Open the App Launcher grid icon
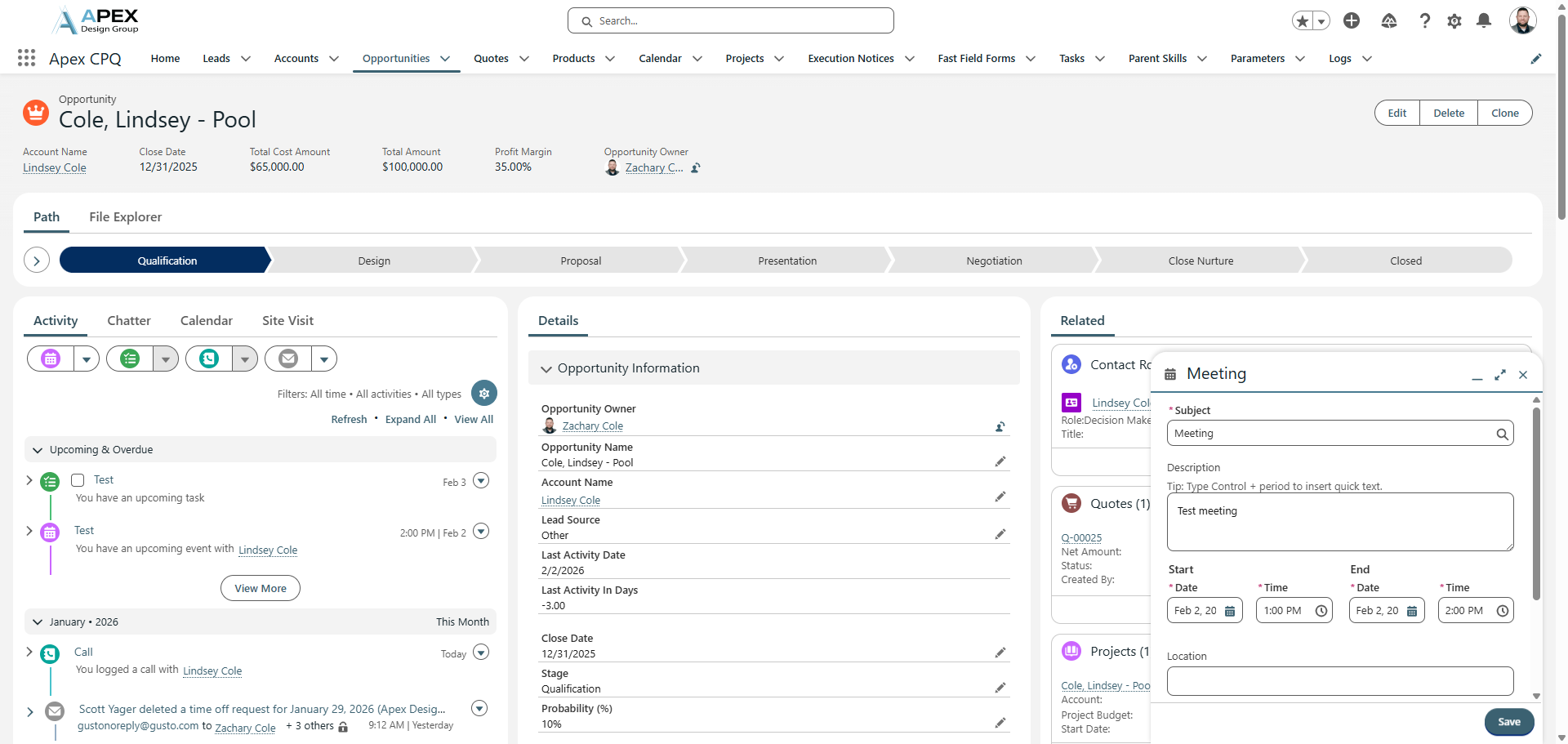 pyautogui.click(x=26, y=58)
